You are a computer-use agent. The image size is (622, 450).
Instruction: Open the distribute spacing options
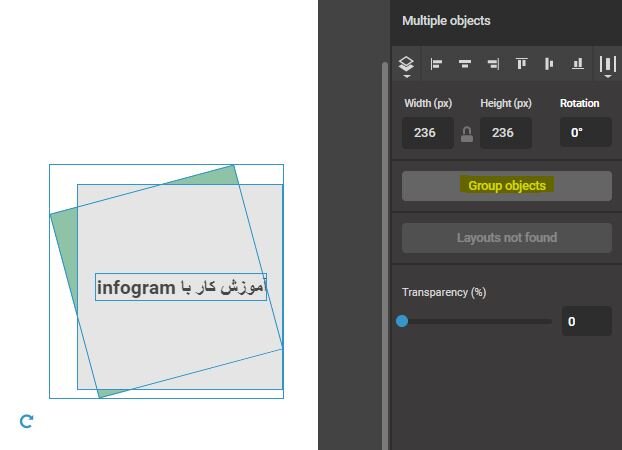[x=608, y=65]
